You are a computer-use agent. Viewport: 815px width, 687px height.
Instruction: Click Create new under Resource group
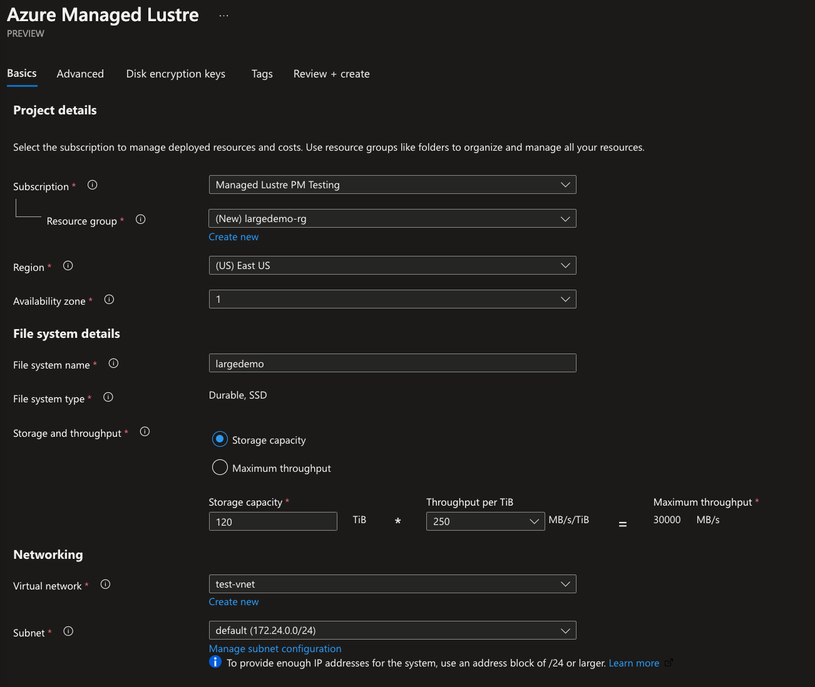click(x=233, y=237)
